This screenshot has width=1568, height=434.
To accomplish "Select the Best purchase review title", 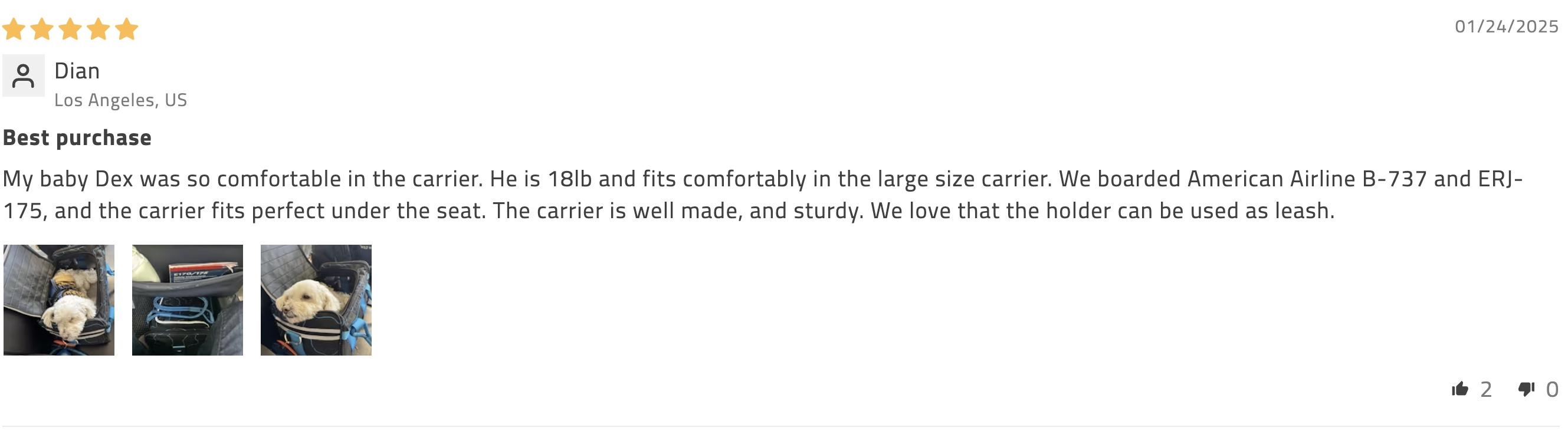I will (x=77, y=137).
